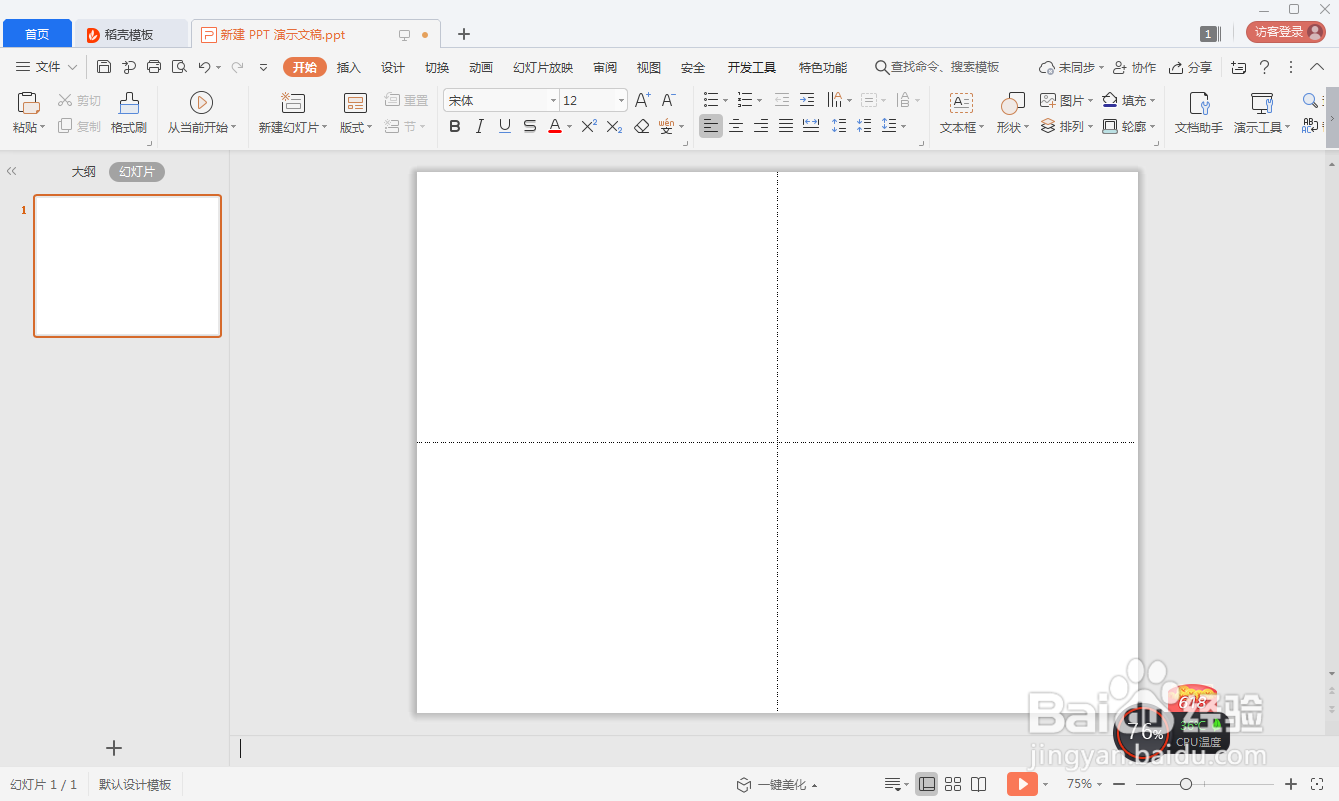Open the Insert (插入) ribbon tab
The image size is (1339, 801).
click(349, 67)
